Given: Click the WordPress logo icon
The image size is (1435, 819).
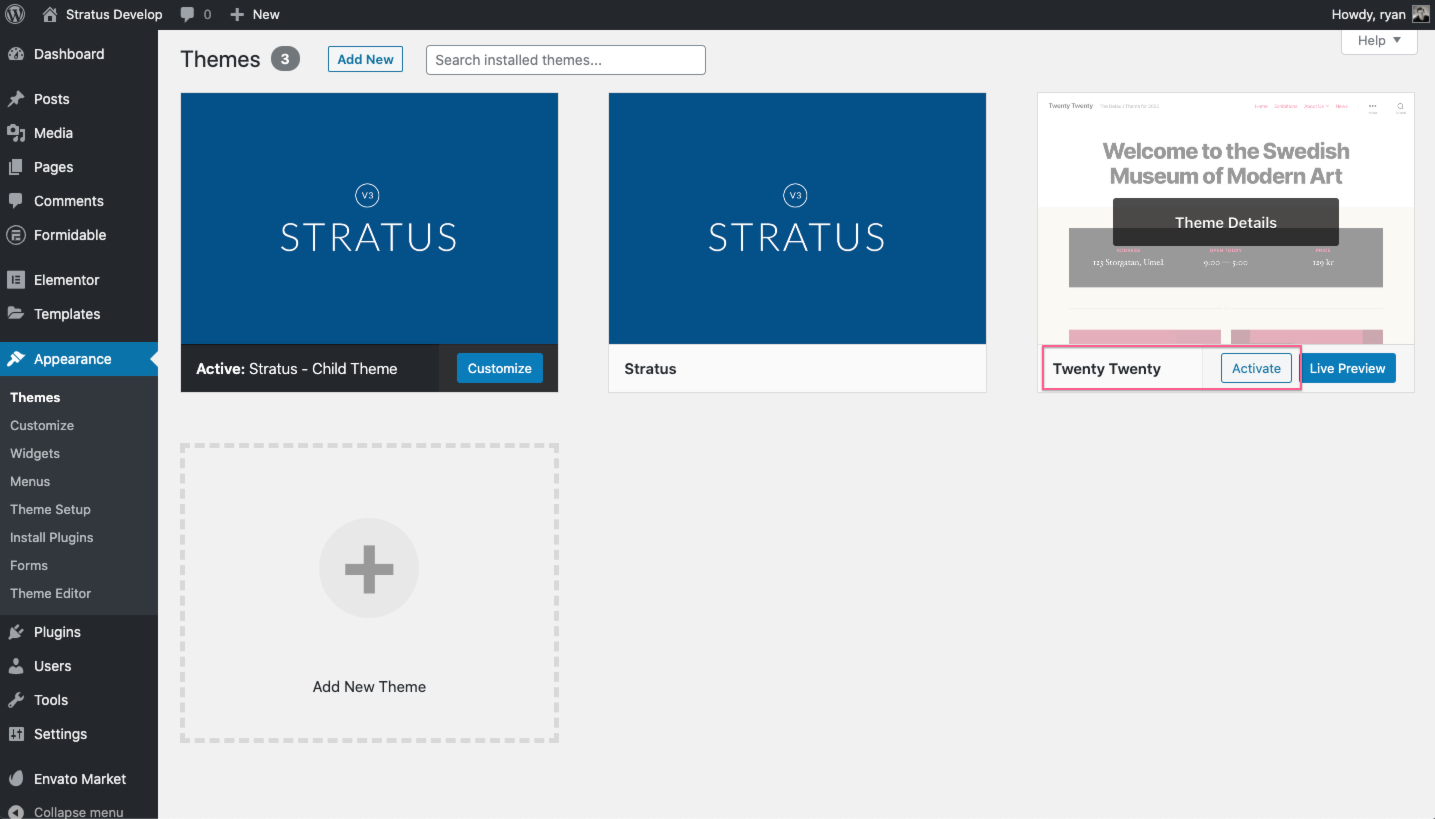Looking at the screenshot, I should pyautogui.click(x=15, y=14).
